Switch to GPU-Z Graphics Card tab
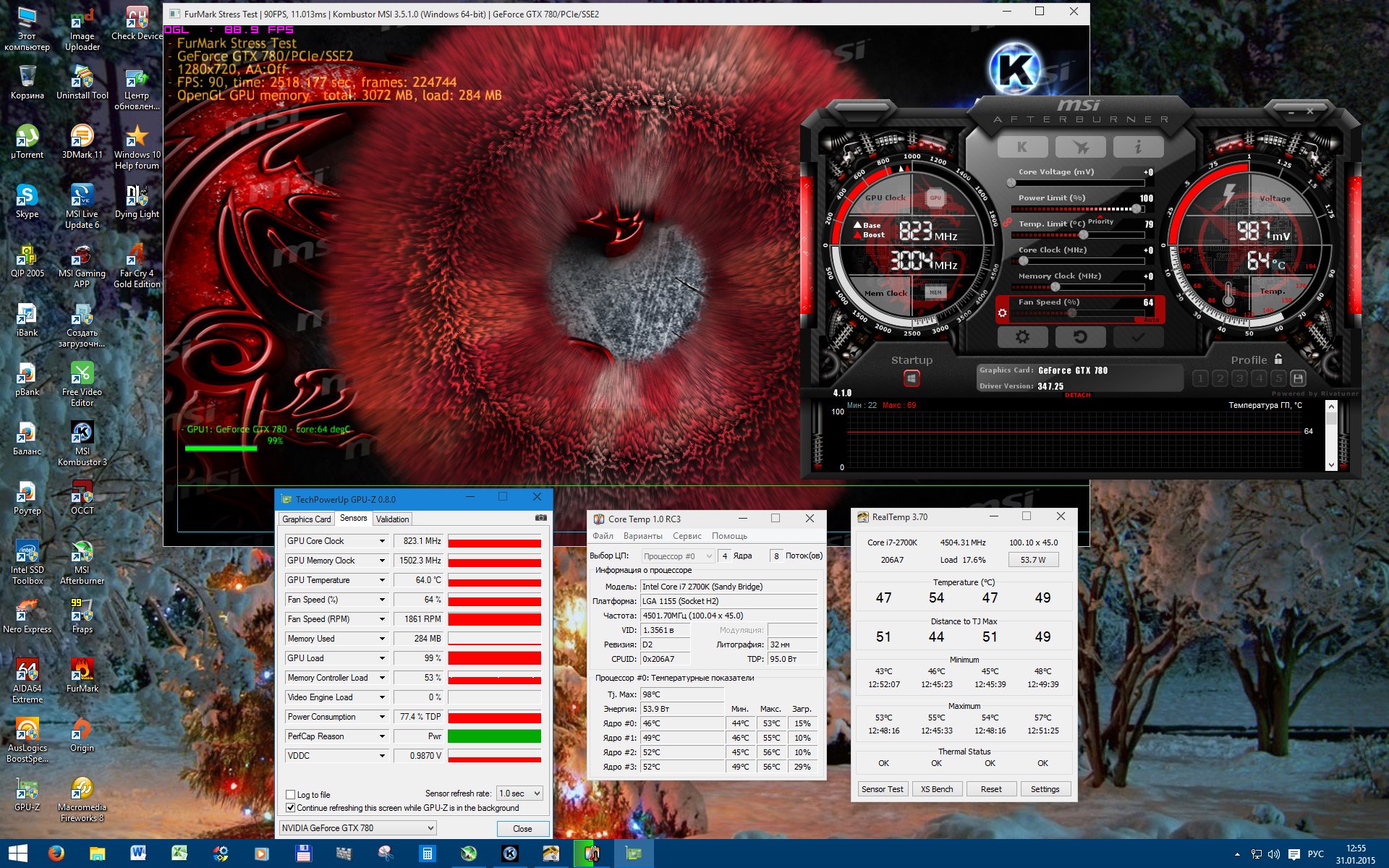The width and height of the screenshot is (1389, 868). tap(306, 519)
